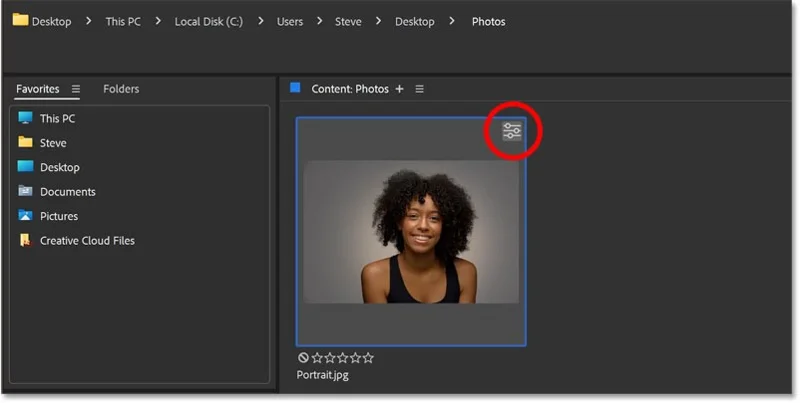
Task: Click the reject icon beside the rating stars
Action: click(303, 358)
